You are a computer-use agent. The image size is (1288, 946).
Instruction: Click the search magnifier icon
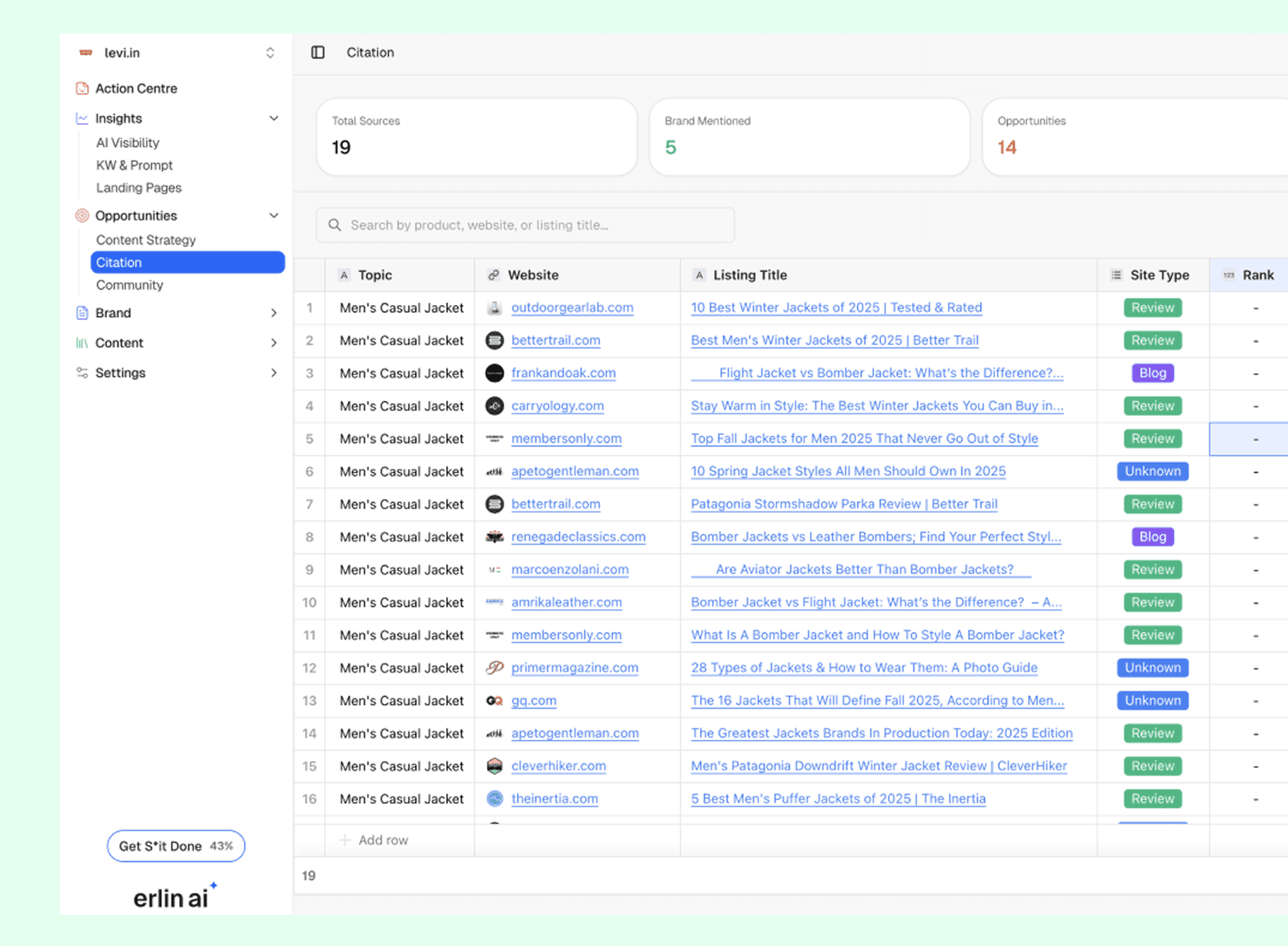point(335,225)
